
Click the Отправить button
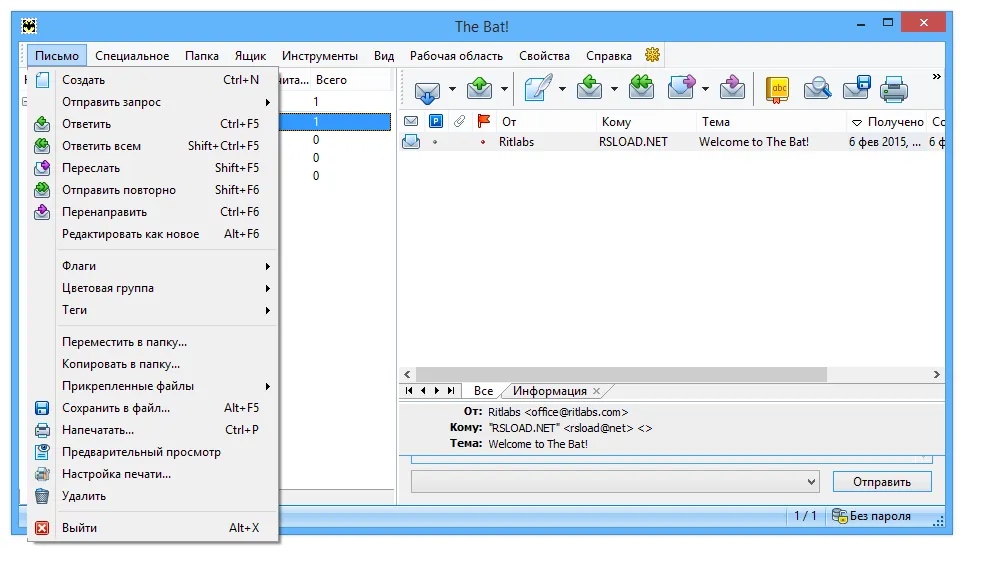882,482
